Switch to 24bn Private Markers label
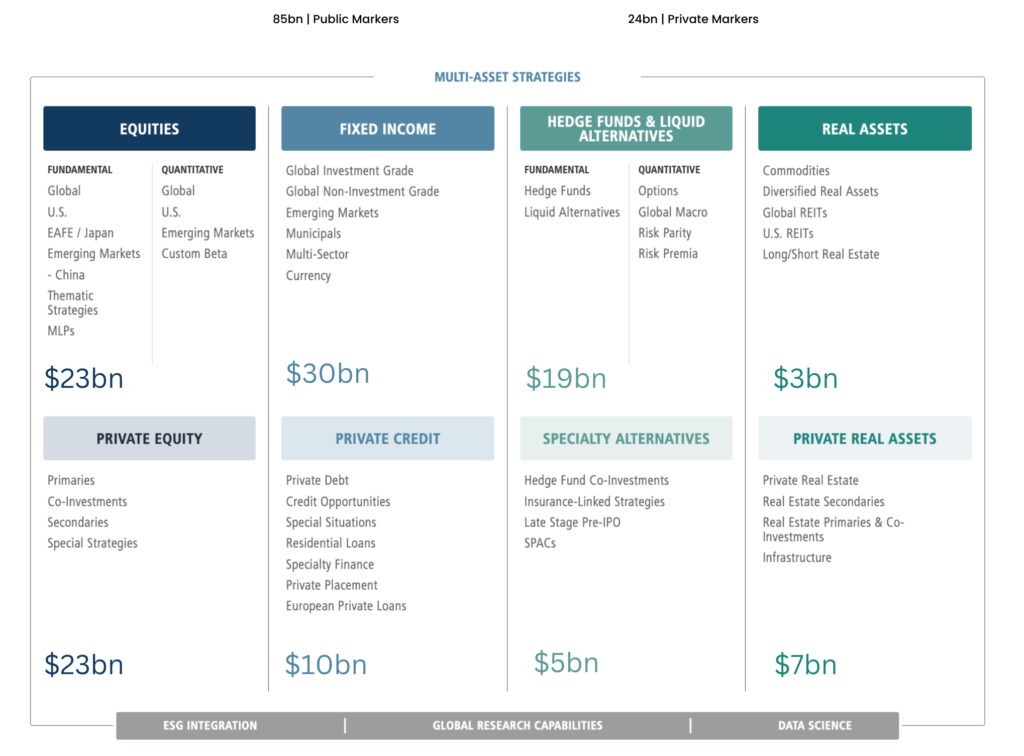The height and width of the screenshot is (756, 1024). point(693,19)
